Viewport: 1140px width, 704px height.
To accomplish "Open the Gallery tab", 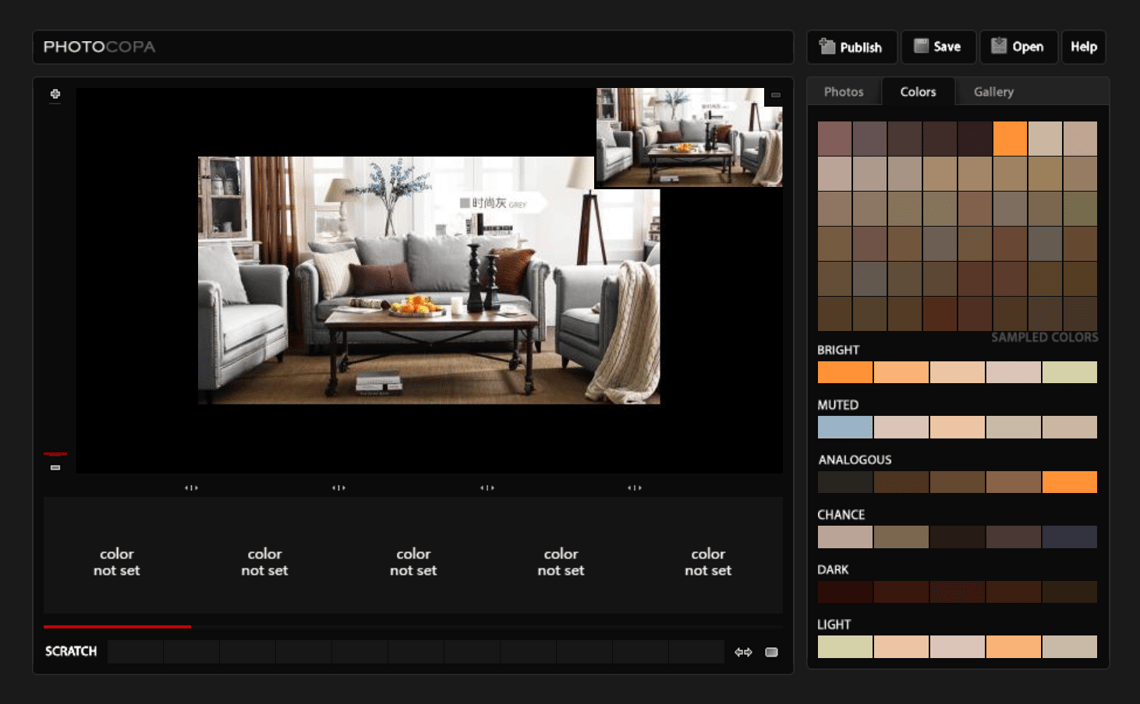I will click(x=992, y=91).
